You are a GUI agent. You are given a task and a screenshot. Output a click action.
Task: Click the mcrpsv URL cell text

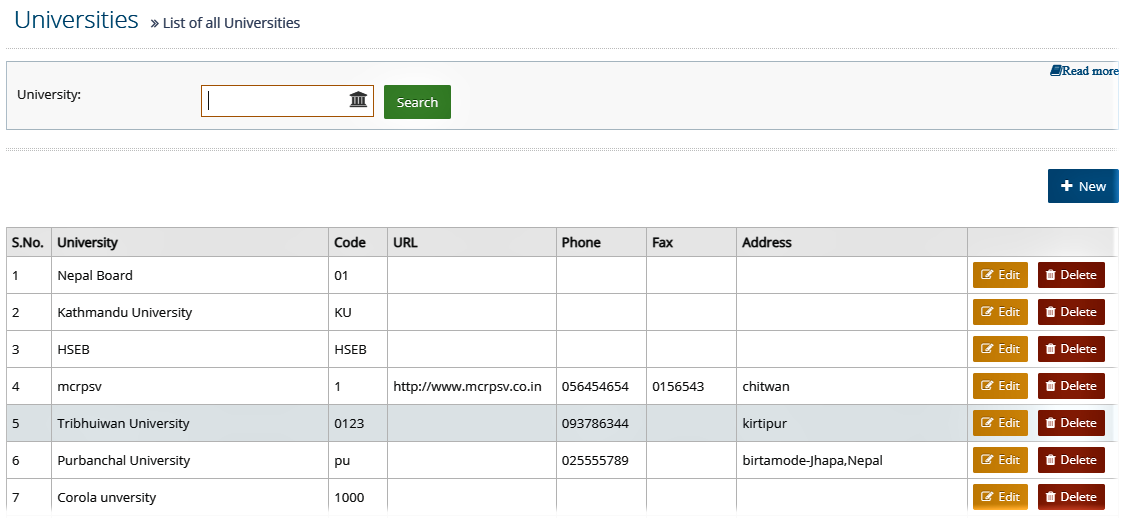pos(467,386)
